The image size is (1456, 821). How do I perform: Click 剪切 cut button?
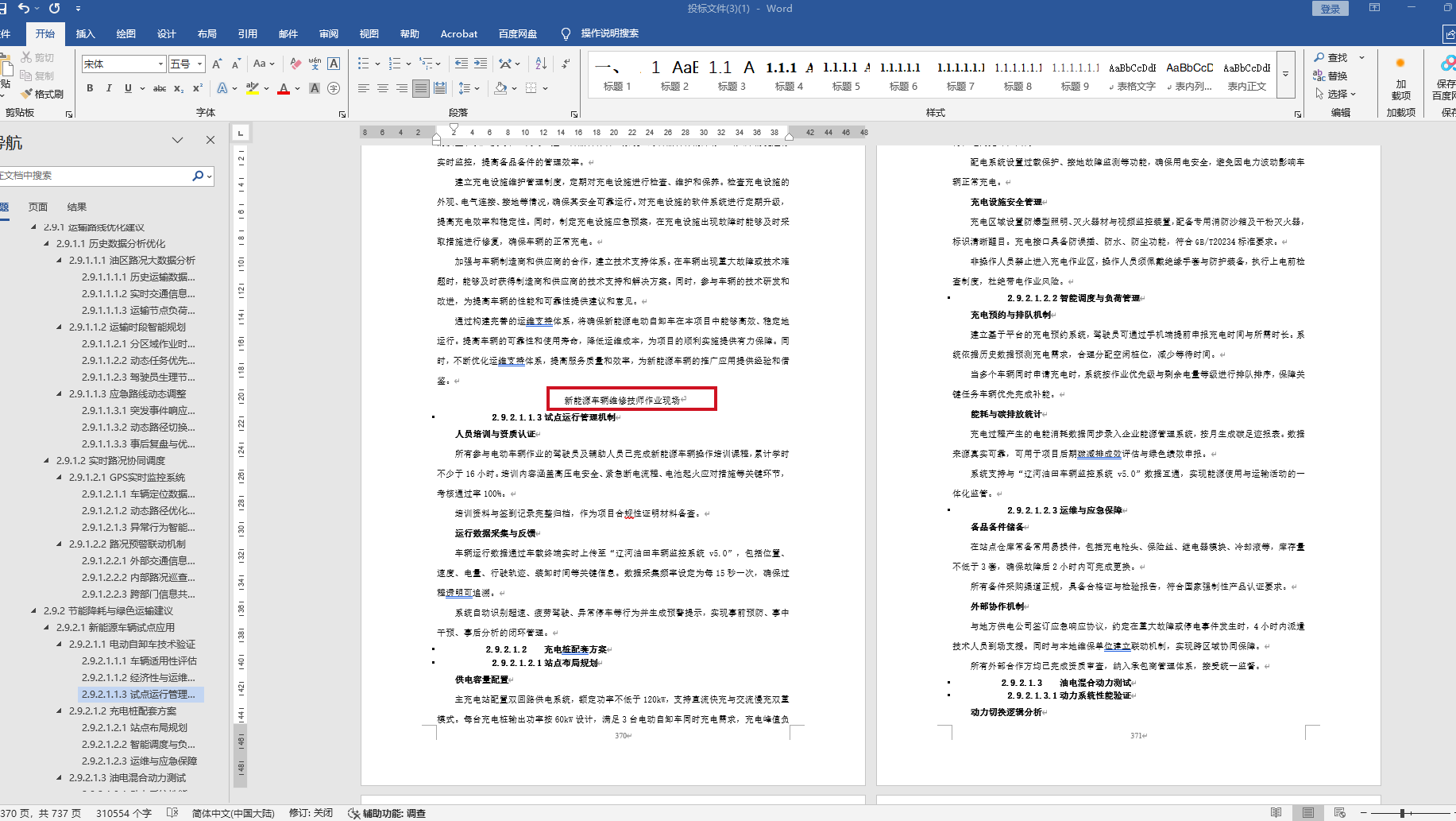point(37,57)
